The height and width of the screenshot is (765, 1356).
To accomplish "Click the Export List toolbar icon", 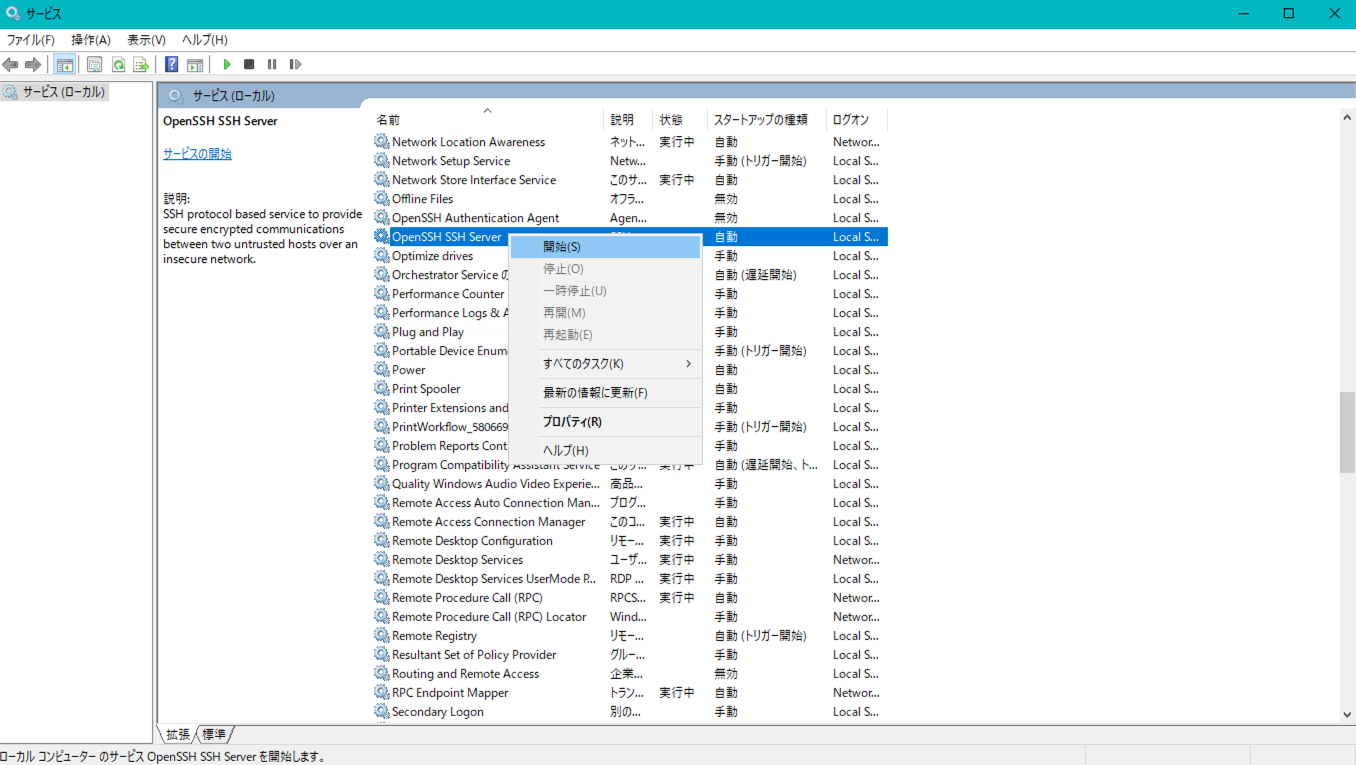I will (141, 65).
